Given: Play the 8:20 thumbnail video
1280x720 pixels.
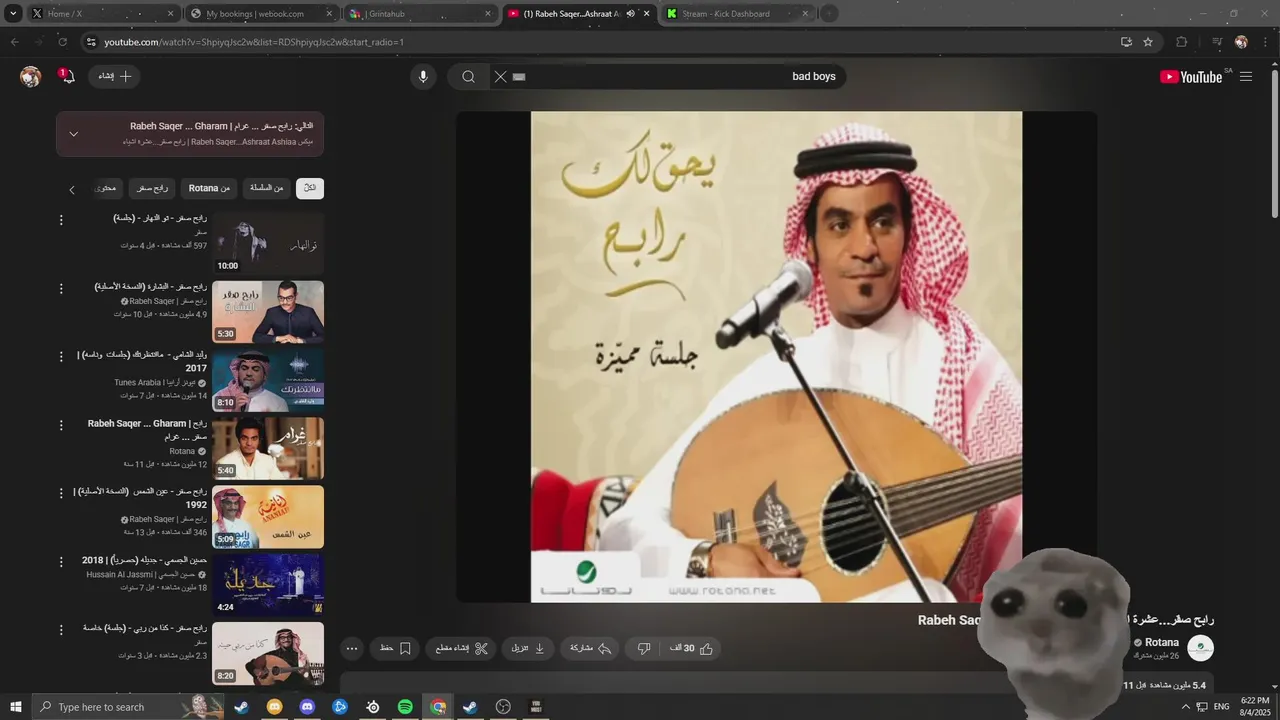Looking at the screenshot, I should pyautogui.click(x=268, y=653).
